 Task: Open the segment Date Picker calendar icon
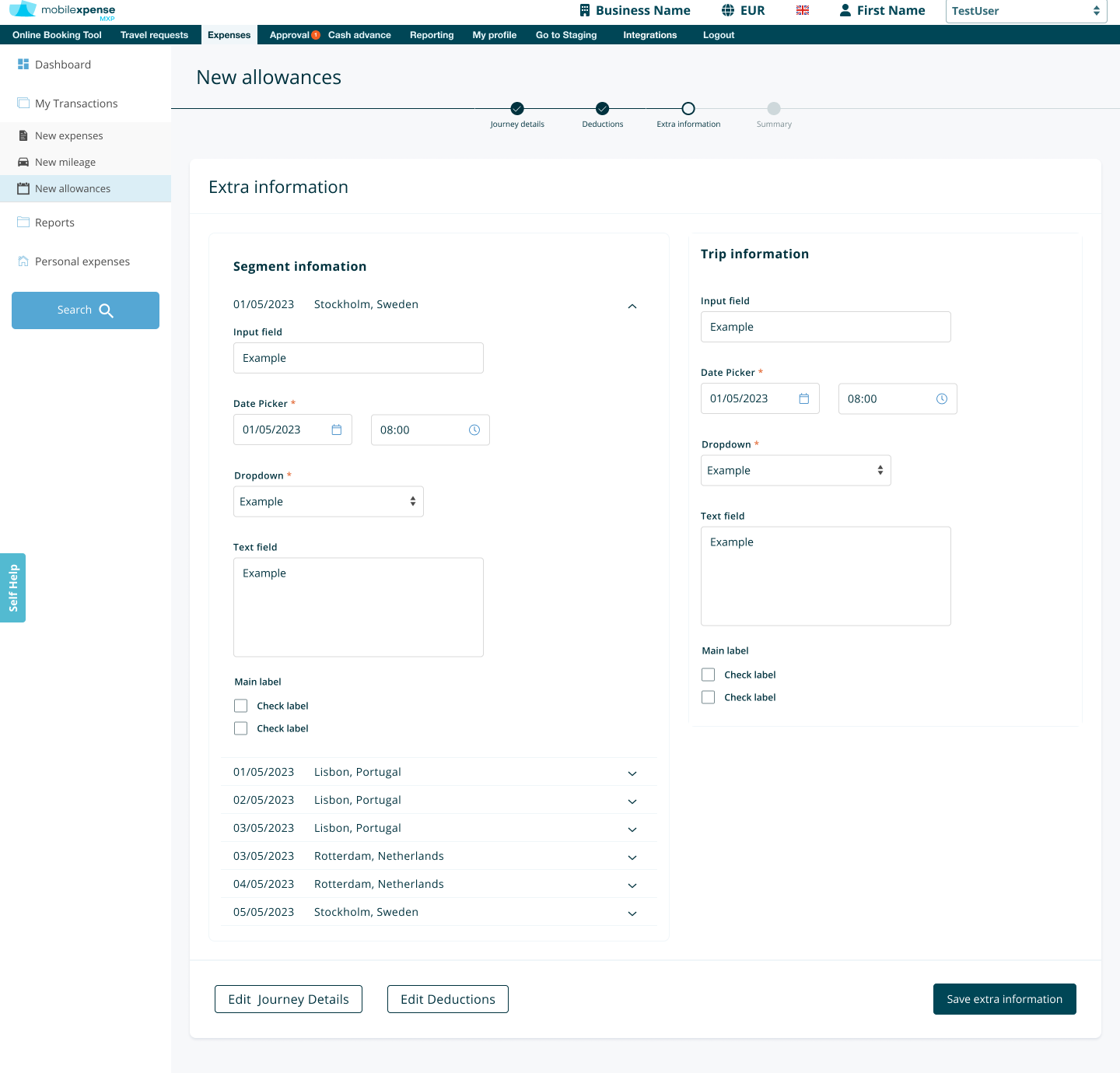pos(336,429)
